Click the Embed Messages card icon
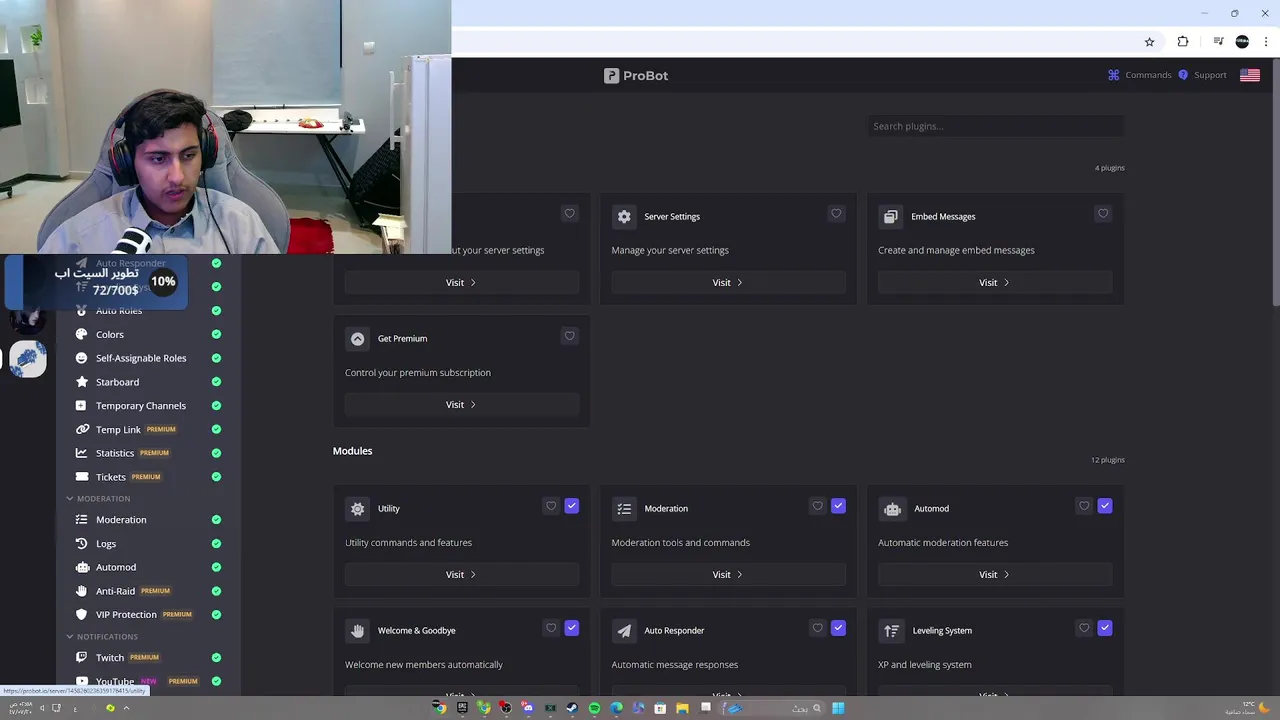This screenshot has height=720, width=1280. point(891,216)
